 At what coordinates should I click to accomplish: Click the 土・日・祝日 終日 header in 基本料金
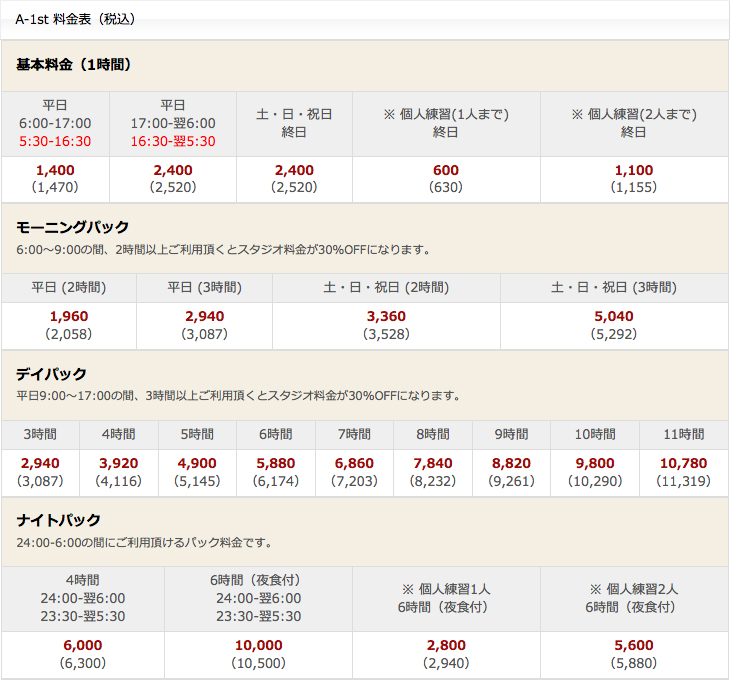click(294, 123)
